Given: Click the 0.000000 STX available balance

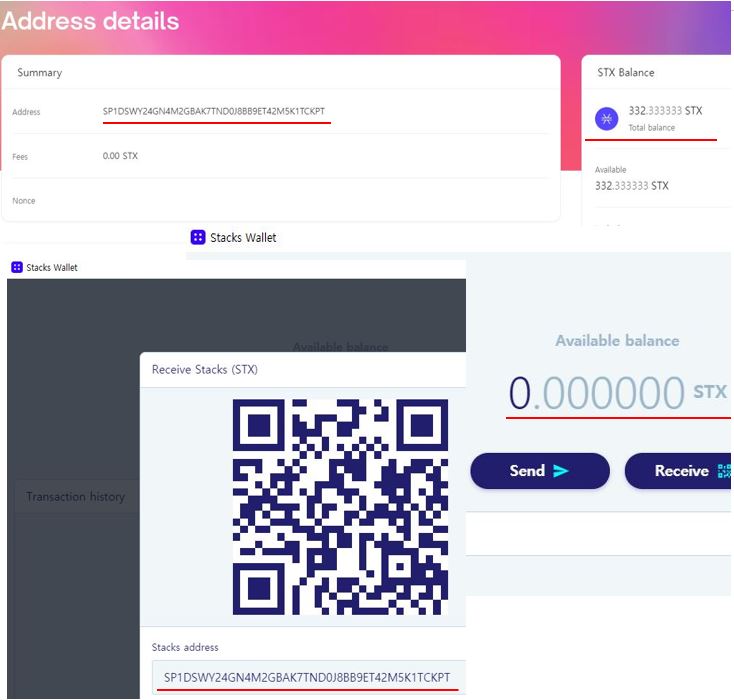Looking at the screenshot, I should (x=617, y=392).
